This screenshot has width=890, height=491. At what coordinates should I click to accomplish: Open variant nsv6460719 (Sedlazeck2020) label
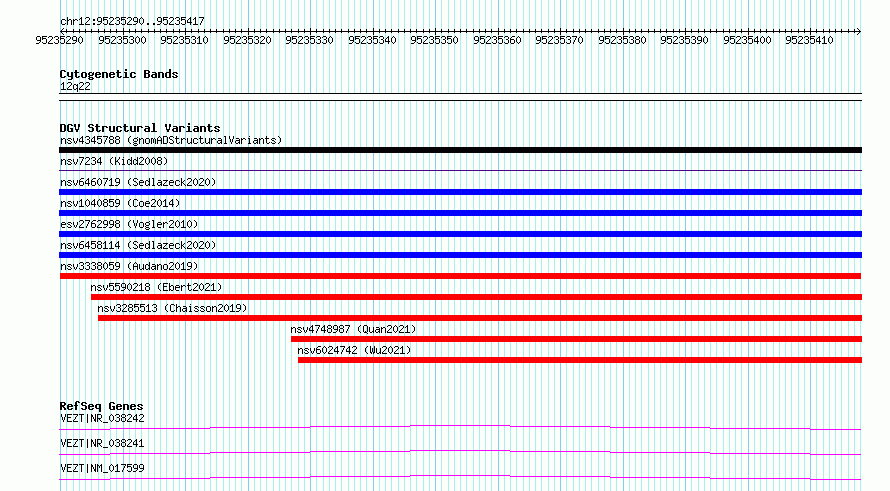(x=138, y=182)
